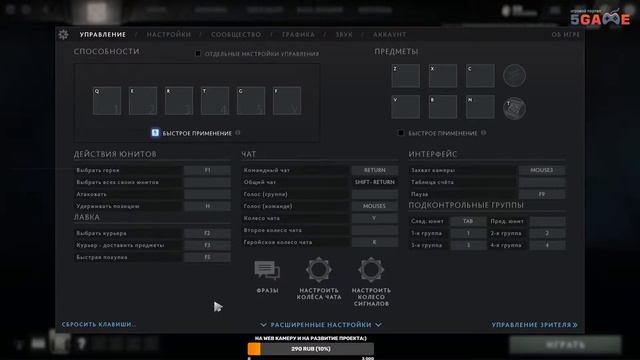Enable ОТДЕЛЬНЫЕ НАСТРОЙКИ УПРАВЛЕНИЯ checkbox
640x360 pixels.
(198, 53)
